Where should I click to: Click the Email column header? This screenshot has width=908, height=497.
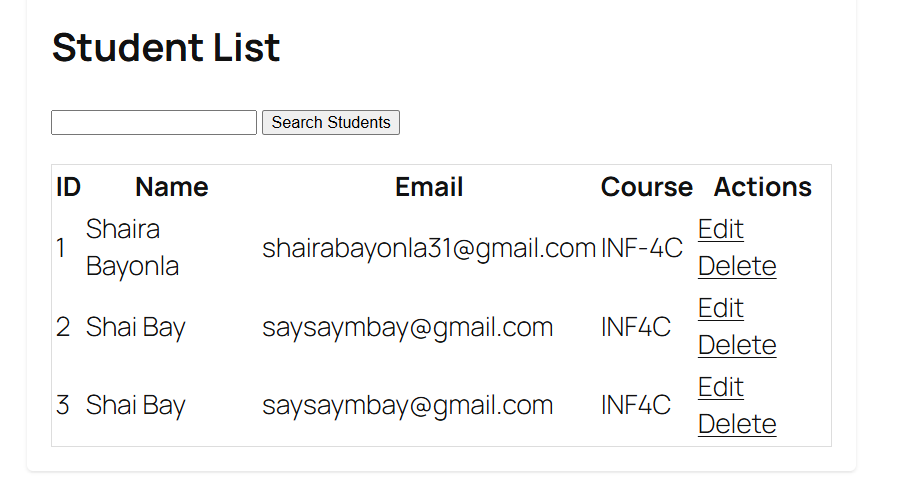pyautogui.click(x=429, y=187)
